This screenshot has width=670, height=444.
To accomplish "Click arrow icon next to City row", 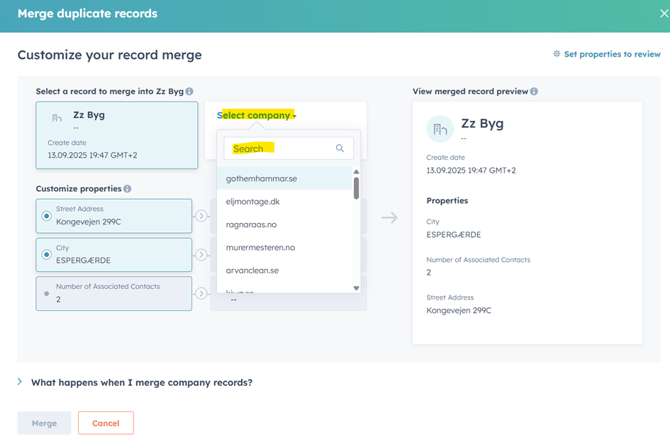I will [201, 254].
